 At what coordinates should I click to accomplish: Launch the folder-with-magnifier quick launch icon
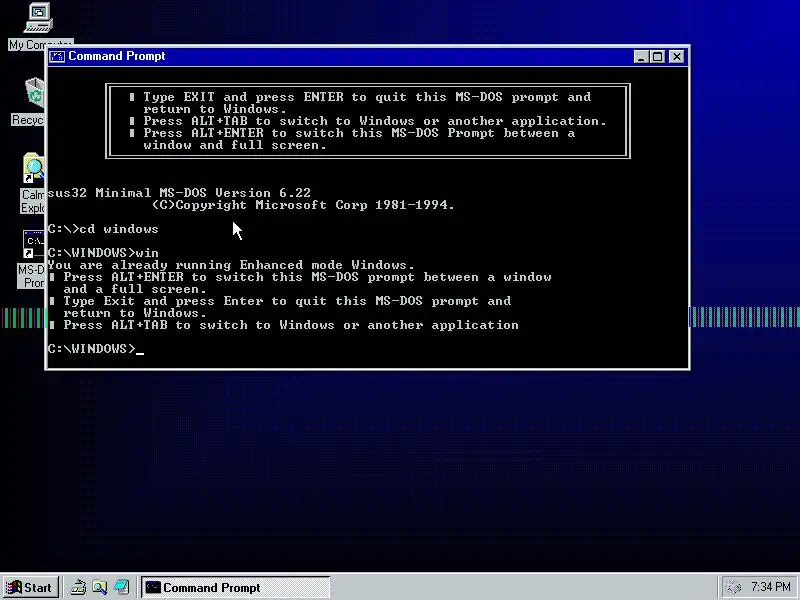point(100,588)
